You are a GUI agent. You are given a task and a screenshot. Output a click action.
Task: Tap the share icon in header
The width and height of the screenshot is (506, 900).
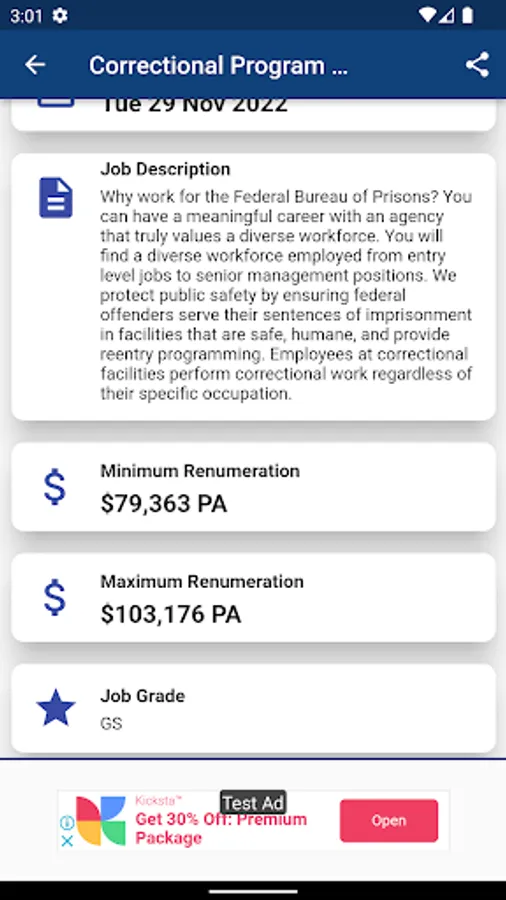(x=477, y=65)
